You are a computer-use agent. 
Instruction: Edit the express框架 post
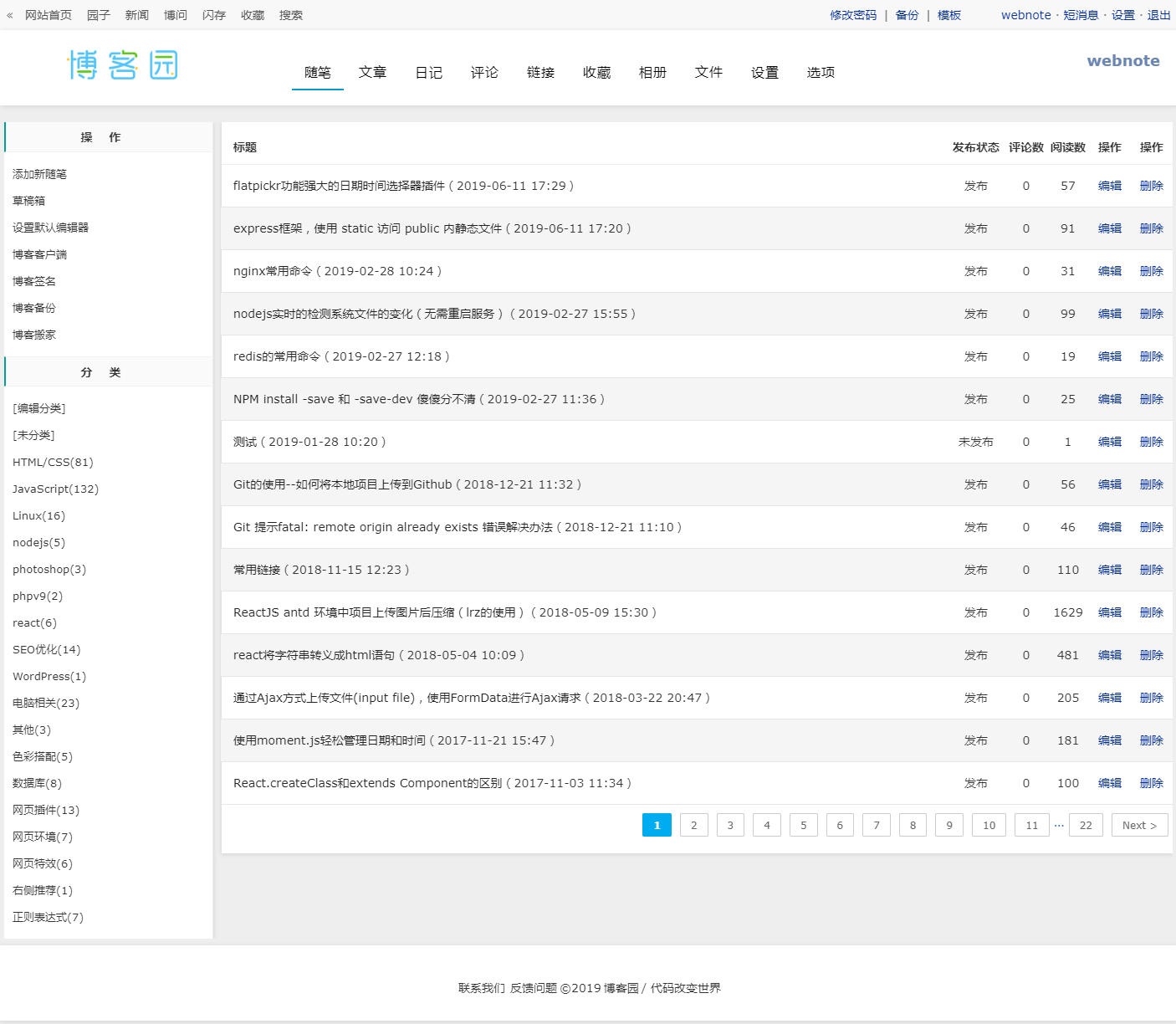click(1110, 228)
